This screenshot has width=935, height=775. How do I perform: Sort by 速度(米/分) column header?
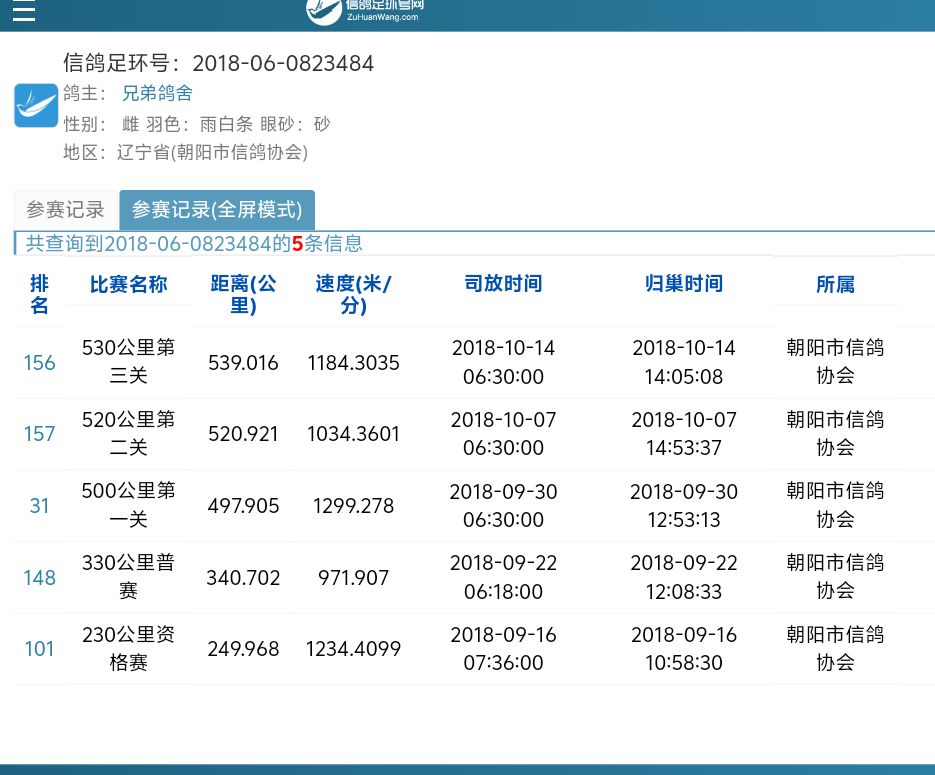click(x=353, y=294)
